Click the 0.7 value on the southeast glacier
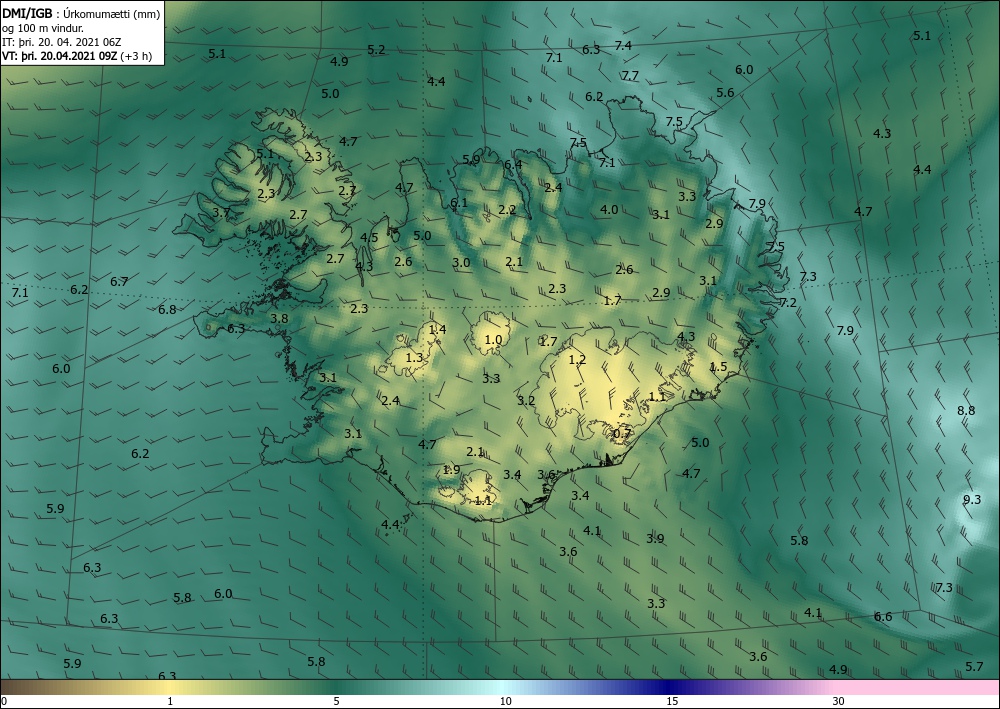 622,434
